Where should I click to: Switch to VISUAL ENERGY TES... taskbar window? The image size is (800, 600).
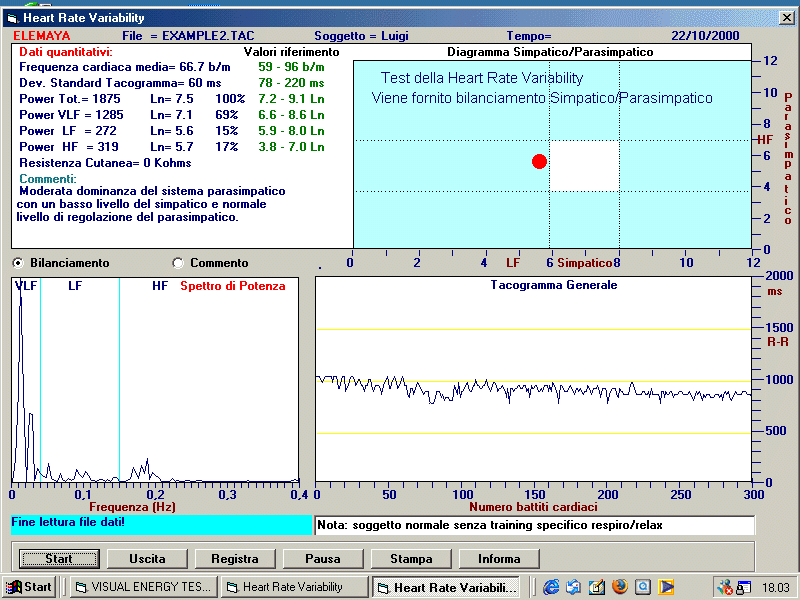143,587
